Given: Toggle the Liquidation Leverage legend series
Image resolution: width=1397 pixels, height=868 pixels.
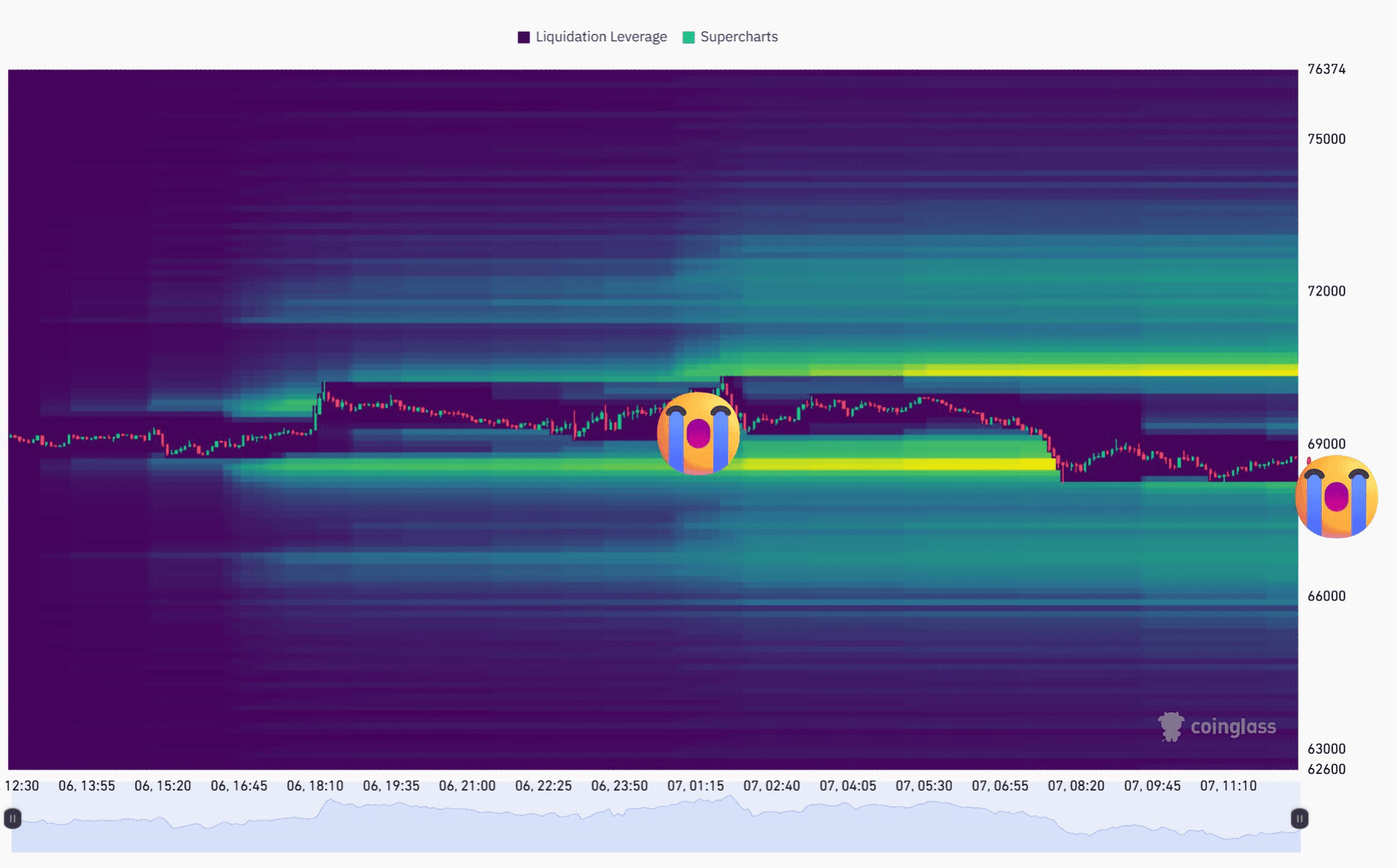Looking at the screenshot, I should tap(600, 37).
